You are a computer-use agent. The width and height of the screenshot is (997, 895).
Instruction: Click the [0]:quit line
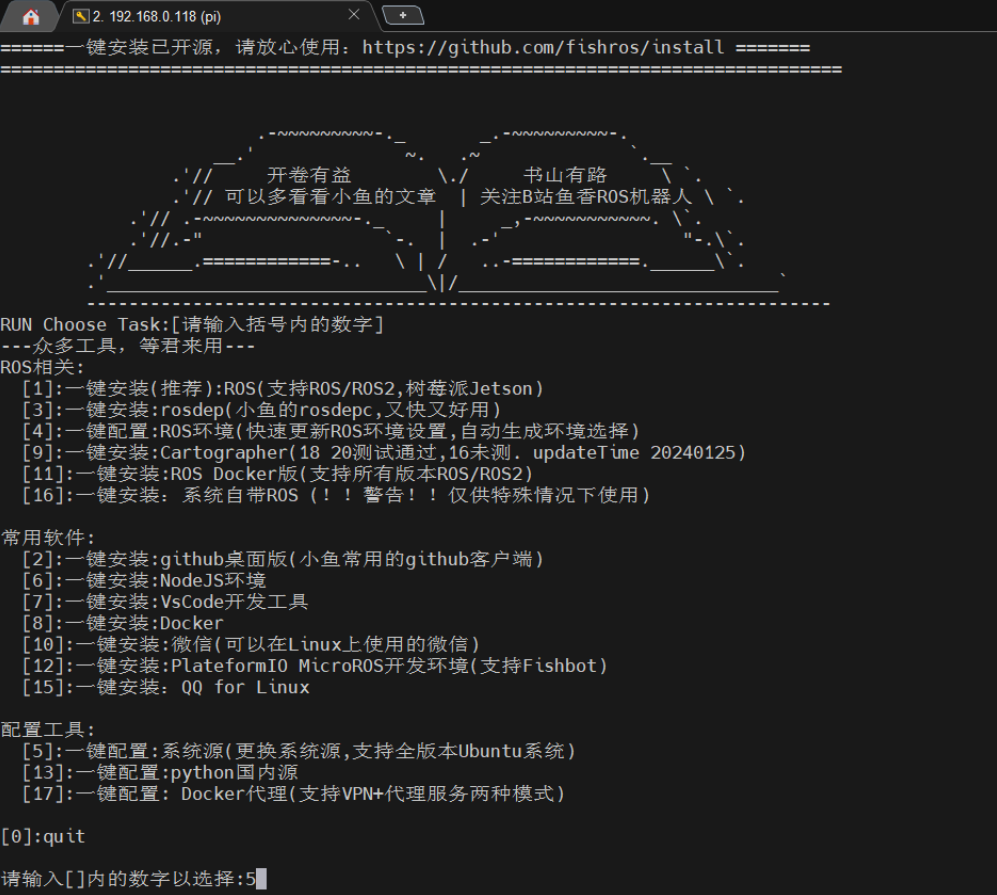click(43, 837)
